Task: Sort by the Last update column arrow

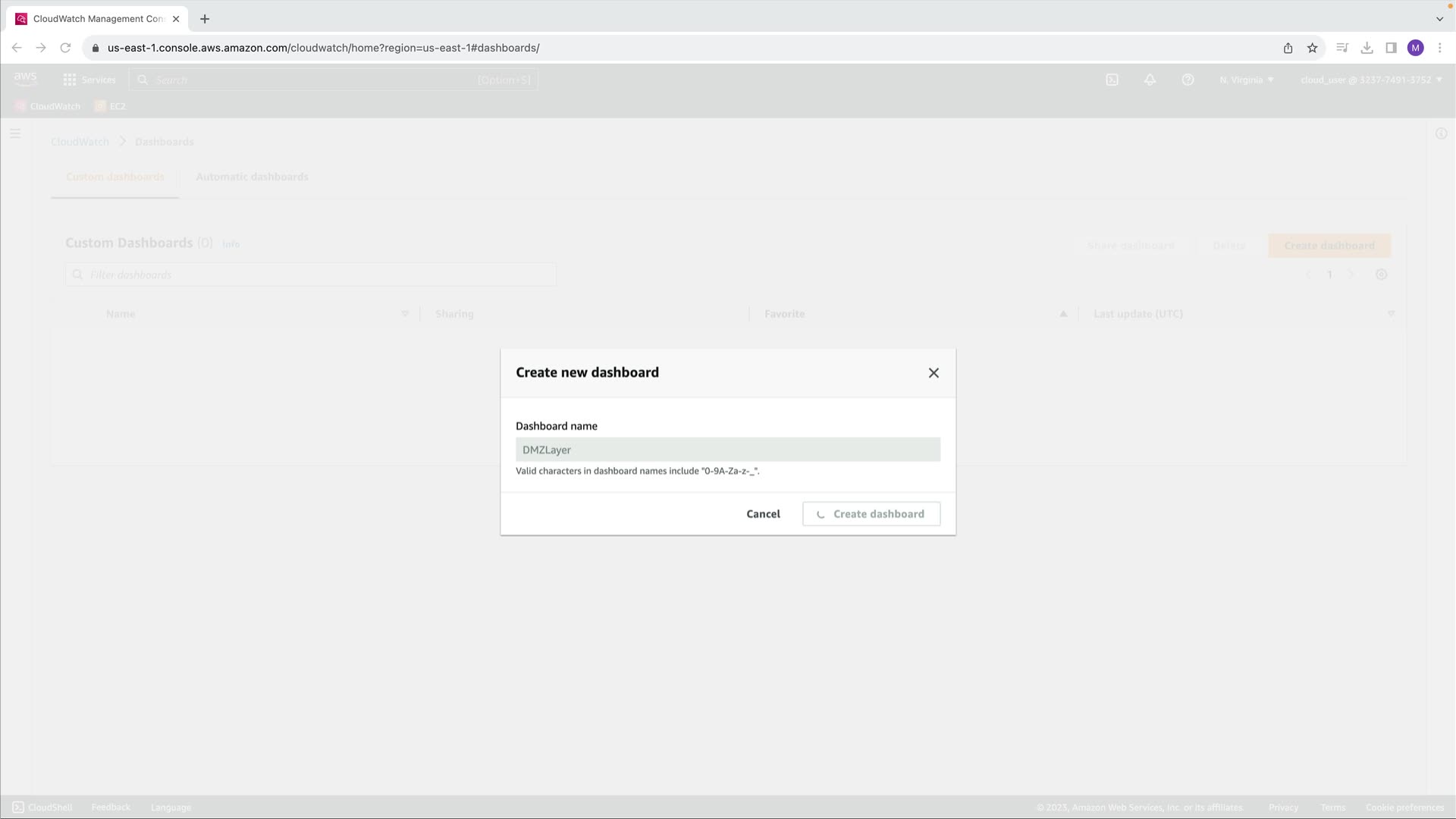Action: click(x=1390, y=314)
